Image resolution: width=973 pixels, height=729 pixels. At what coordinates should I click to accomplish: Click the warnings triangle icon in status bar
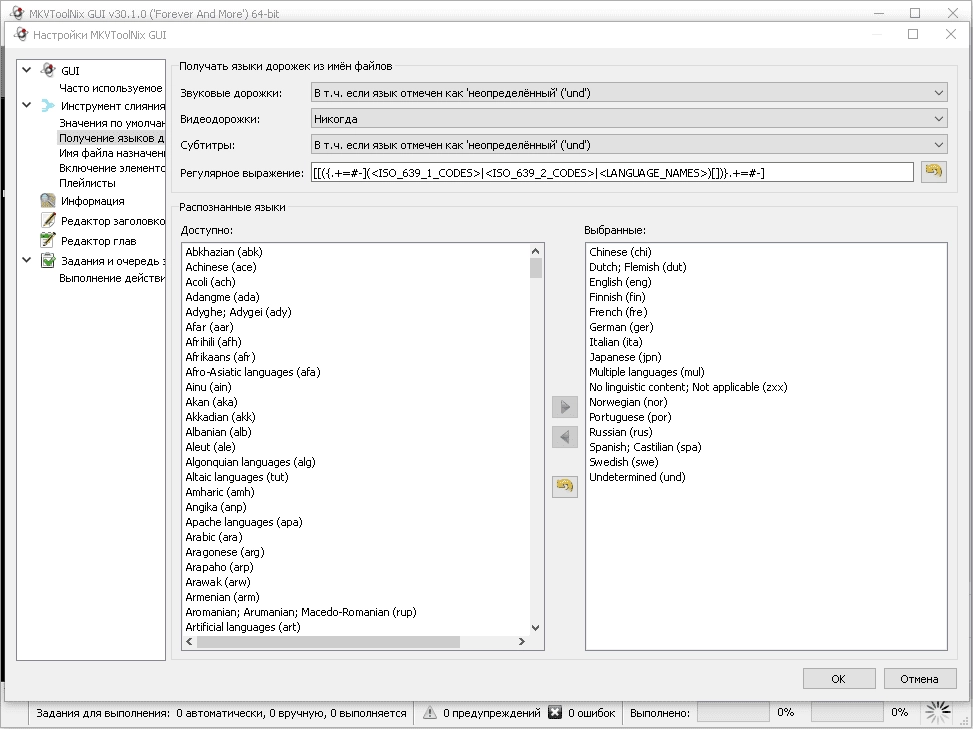point(429,713)
